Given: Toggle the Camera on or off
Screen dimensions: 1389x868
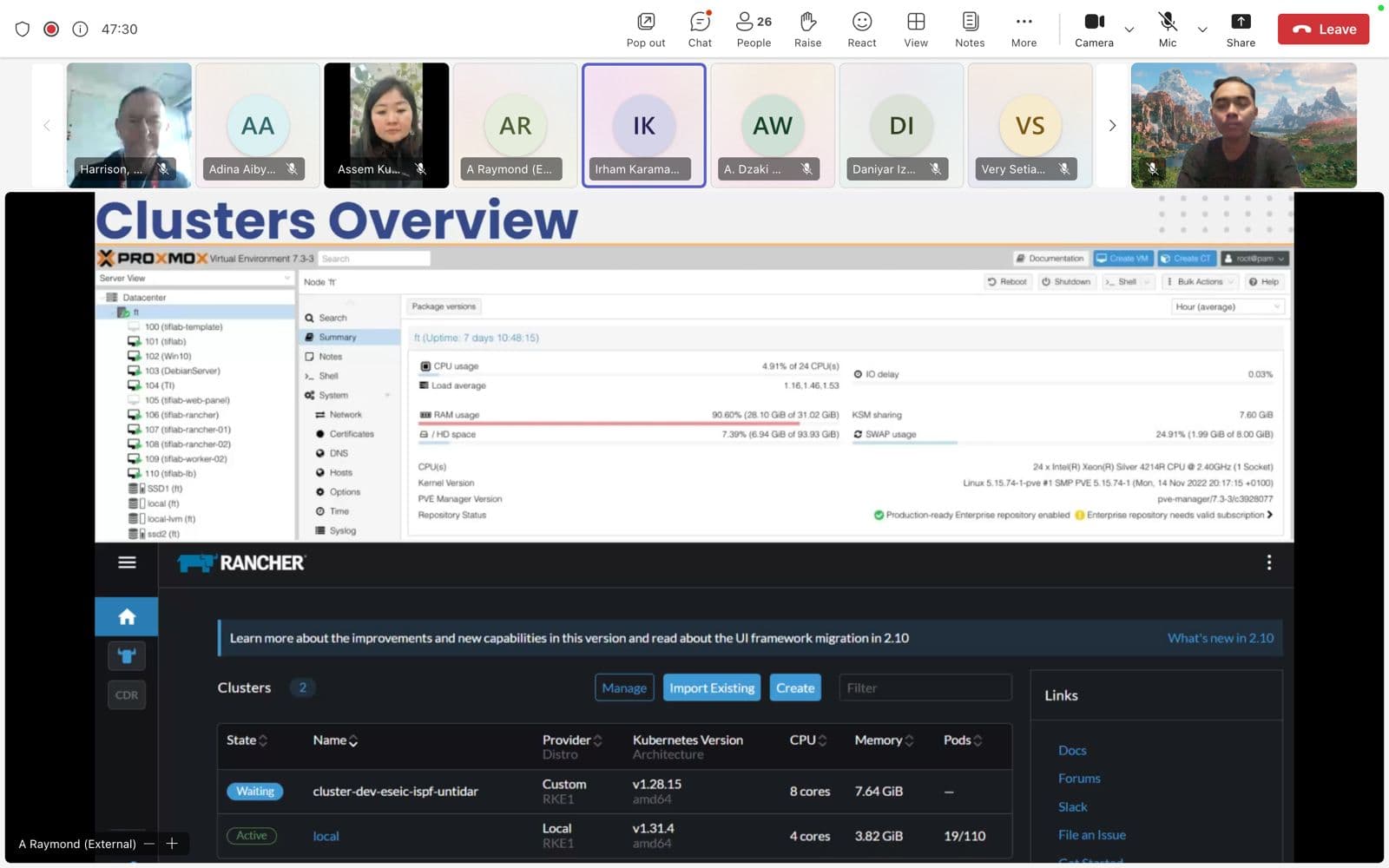Looking at the screenshot, I should (x=1094, y=30).
